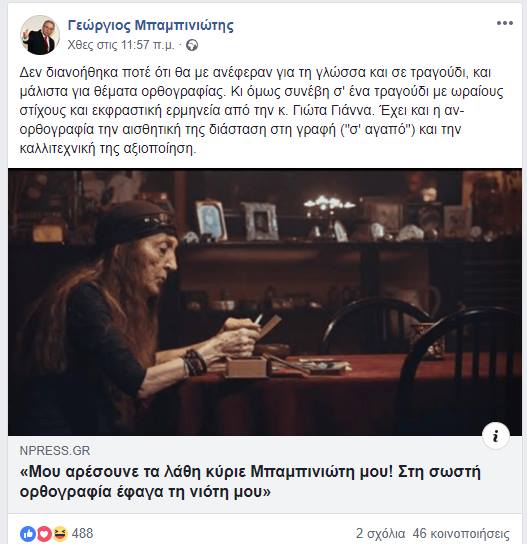Click the post text paragraph beginning Δεν διανοήθηκα
The image size is (527, 544).
[262, 110]
